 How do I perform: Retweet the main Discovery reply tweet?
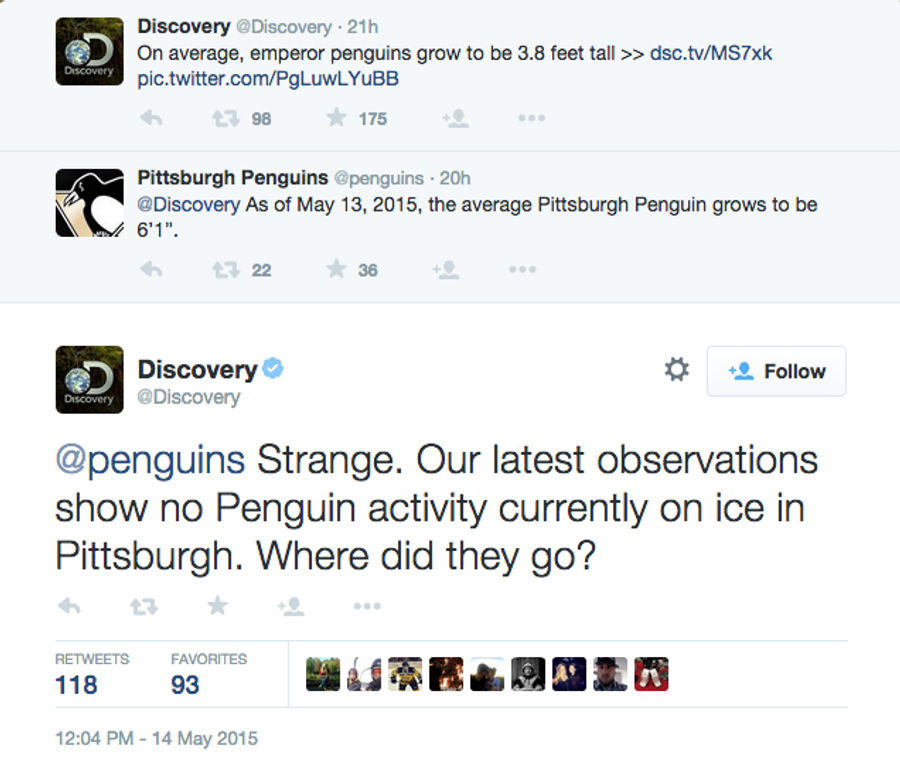(x=143, y=606)
